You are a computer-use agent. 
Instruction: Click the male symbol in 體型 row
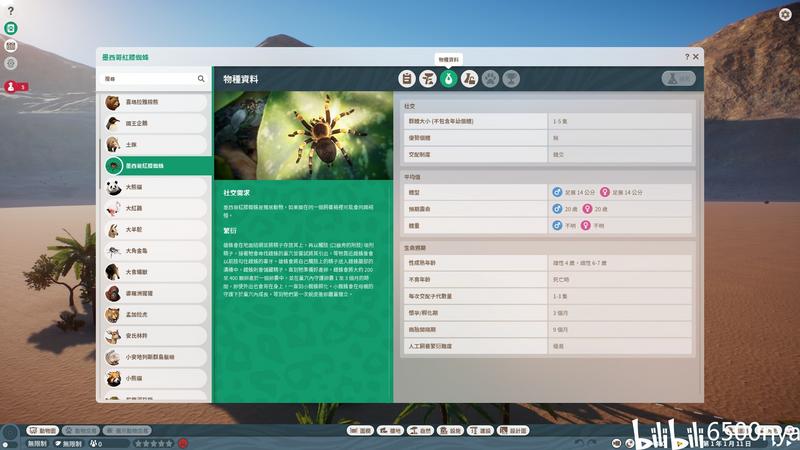coord(557,192)
